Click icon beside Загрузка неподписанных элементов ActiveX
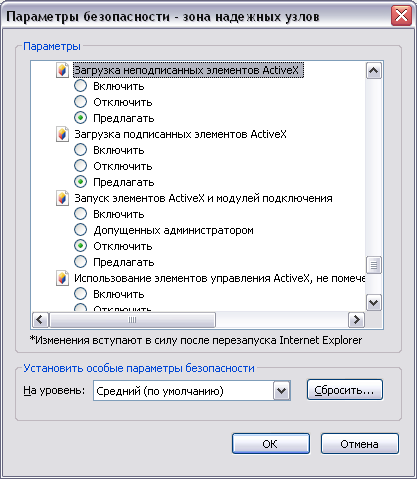 coord(62,70)
